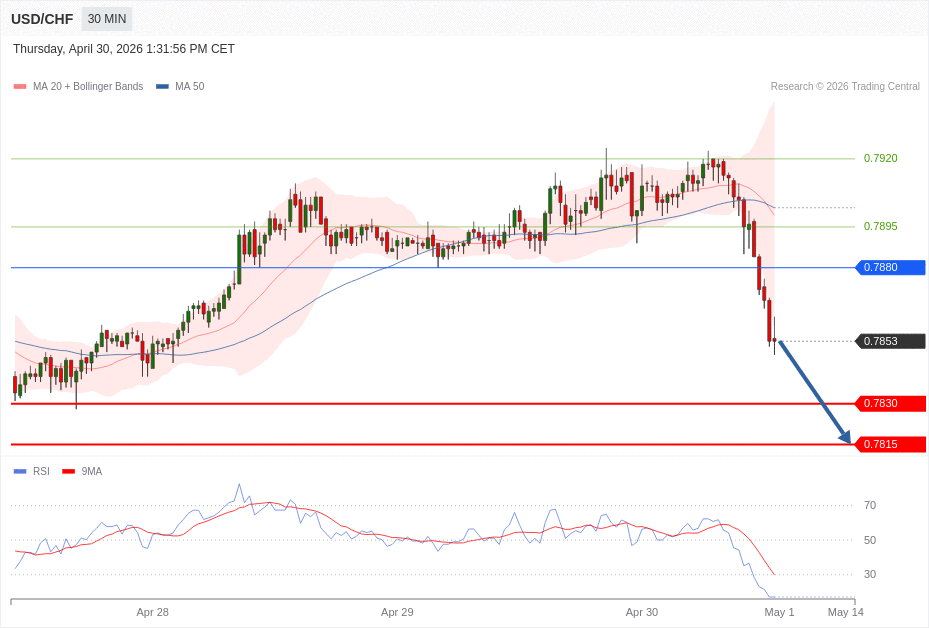Select the 30 MIN timeframe badge
The width and height of the screenshot is (929, 629).
point(107,19)
